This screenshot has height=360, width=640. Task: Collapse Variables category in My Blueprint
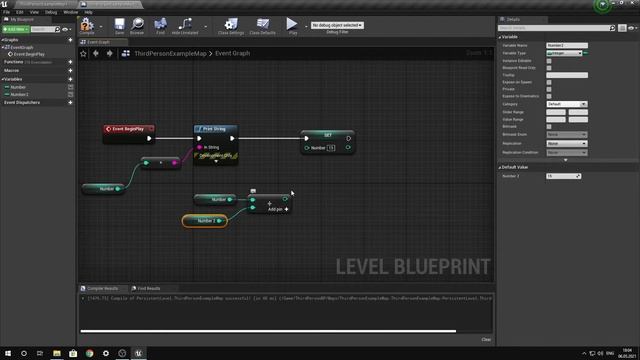[x=2, y=79]
